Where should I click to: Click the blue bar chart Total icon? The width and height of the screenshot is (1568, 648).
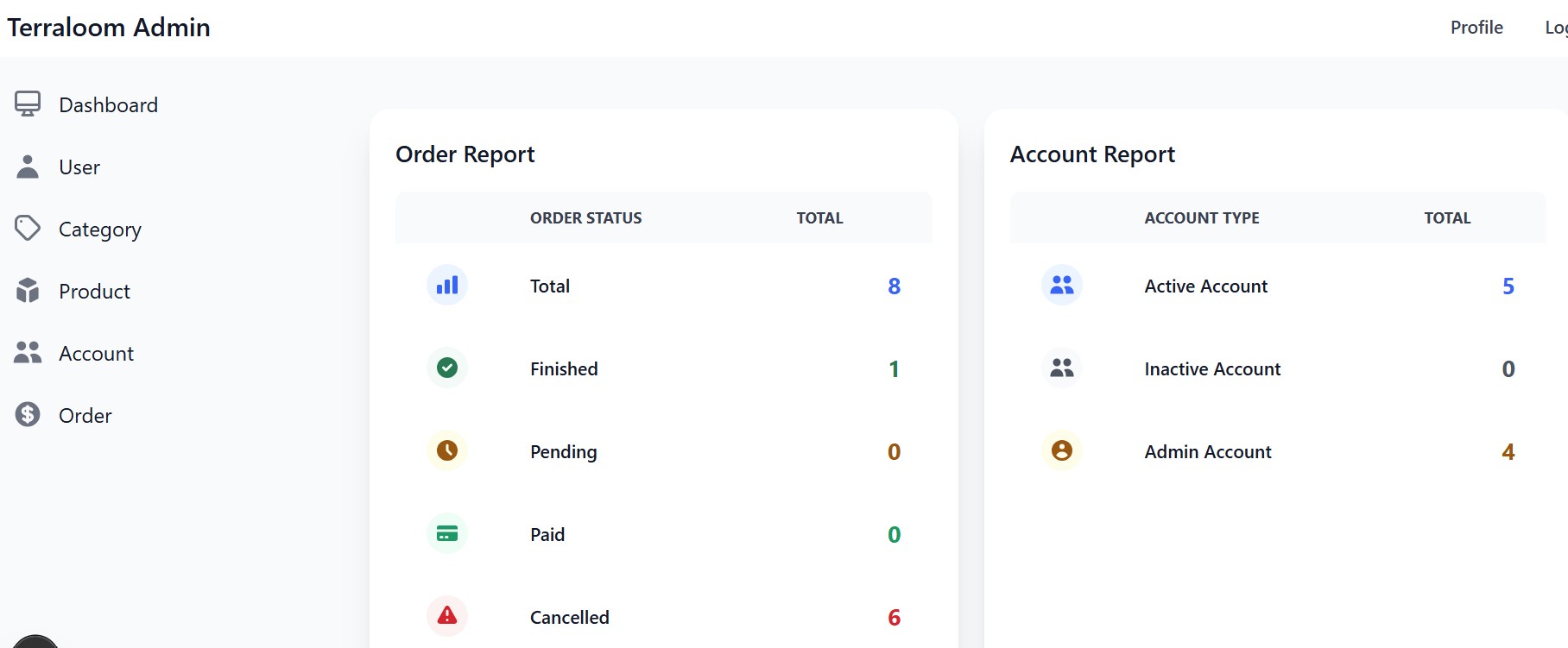[447, 286]
